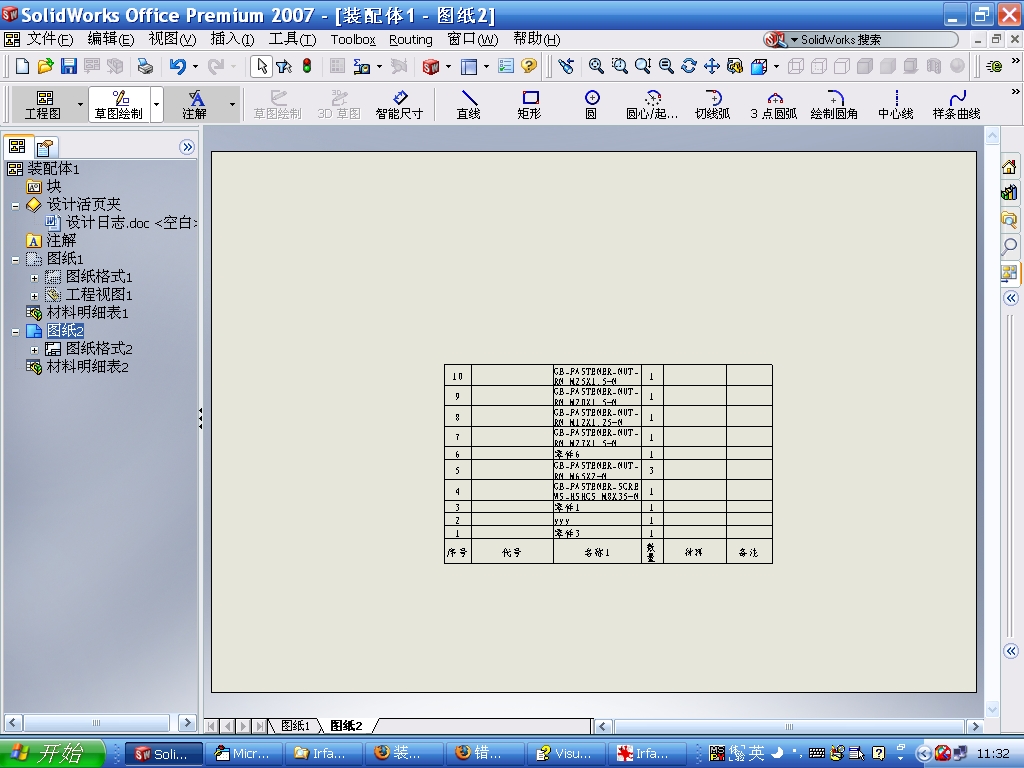Select the Line 直线 sketch tool
Image resolution: width=1024 pixels, height=768 pixels.
(468, 104)
